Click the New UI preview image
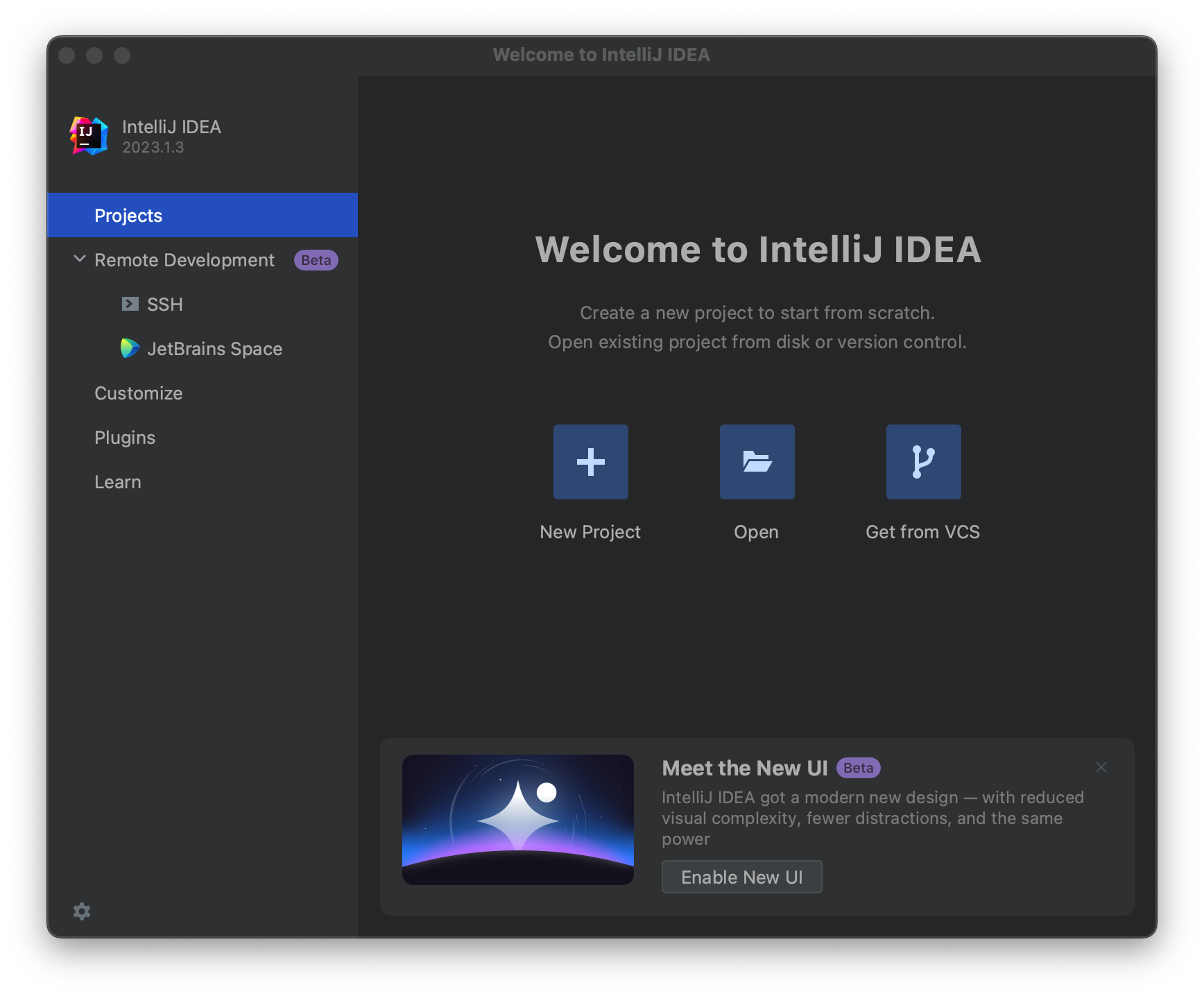The width and height of the screenshot is (1204, 996). coord(518,820)
